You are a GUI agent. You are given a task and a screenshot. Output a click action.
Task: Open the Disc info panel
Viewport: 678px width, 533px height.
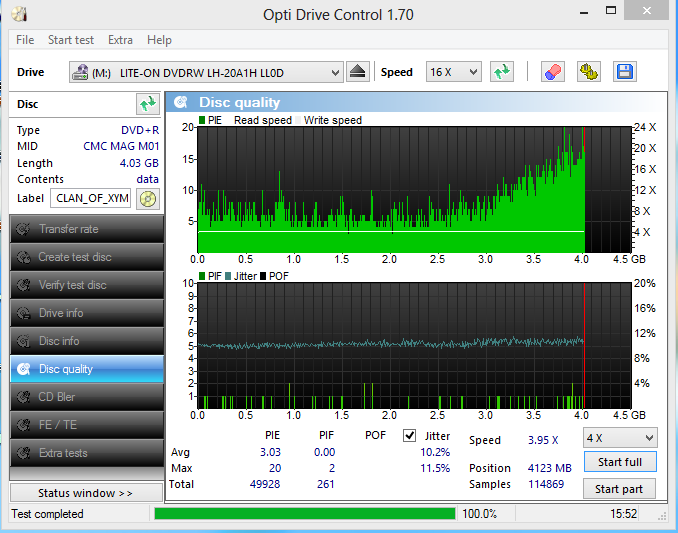[x=86, y=341]
